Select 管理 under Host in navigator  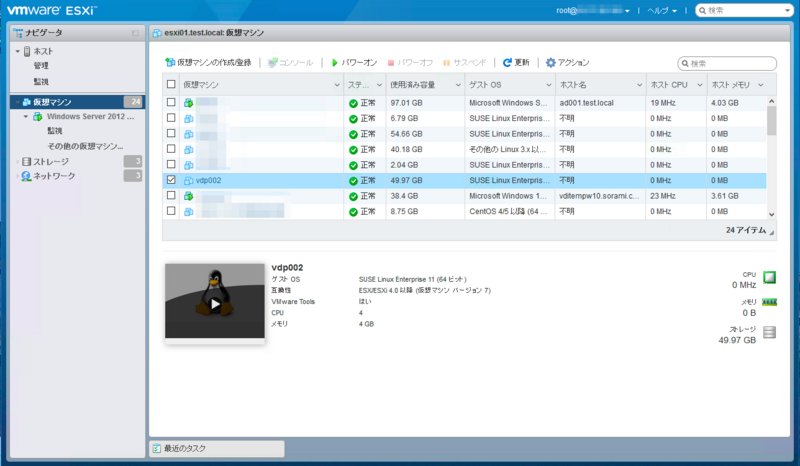tap(41, 65)
